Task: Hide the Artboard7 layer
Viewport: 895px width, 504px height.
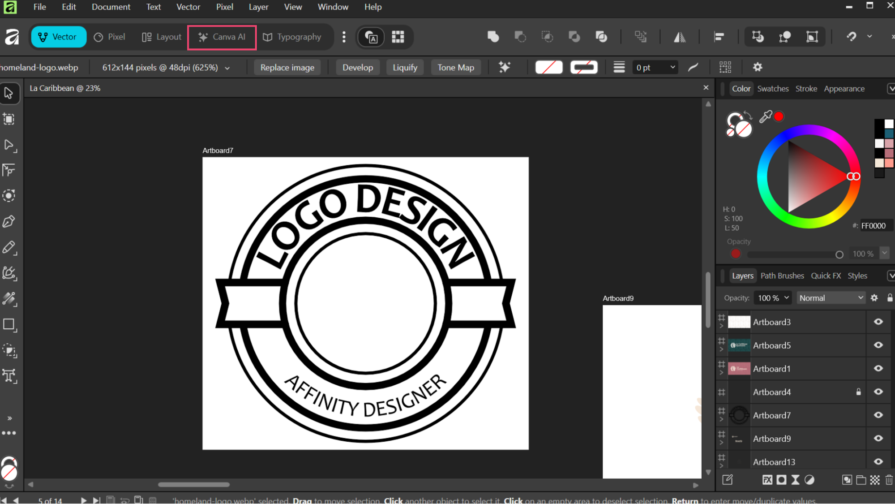Action: (x=878, y=416)
